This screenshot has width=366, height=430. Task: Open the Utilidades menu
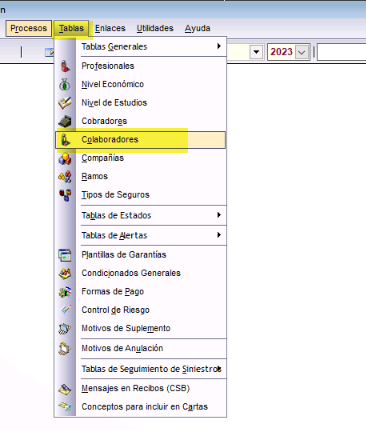pos(155,28)
